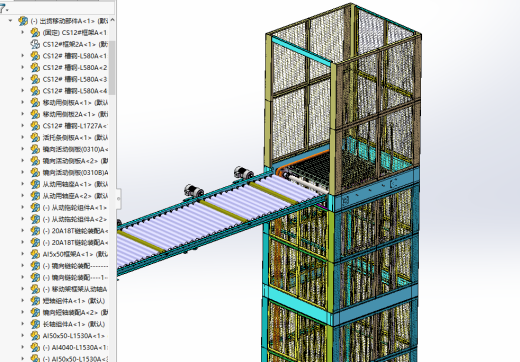Click the icon of 镜向活动侧板(0310)A
This screenshot has height=362, width=520.
pos(35,149)
